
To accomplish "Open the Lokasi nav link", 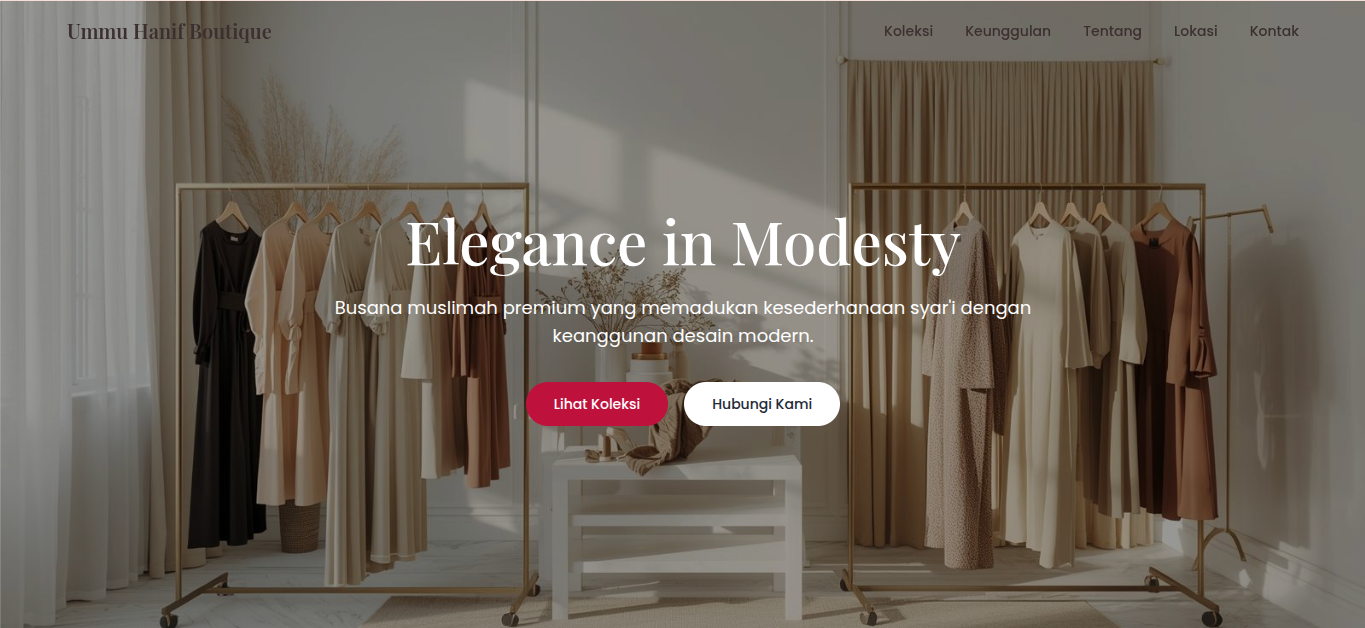I will [x=1195, y=31].
